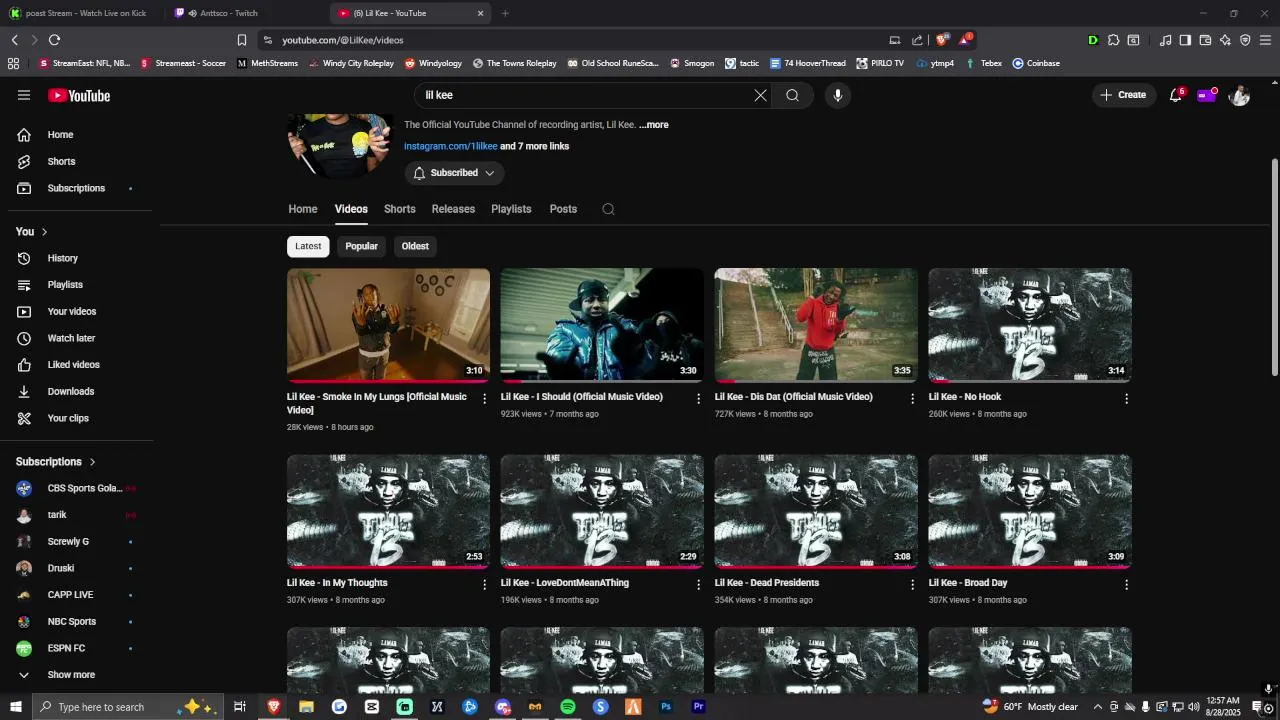This screenshot has width=1280, height=720.
Task: Open the taskbar clock and date
Action: [1223, 707]
